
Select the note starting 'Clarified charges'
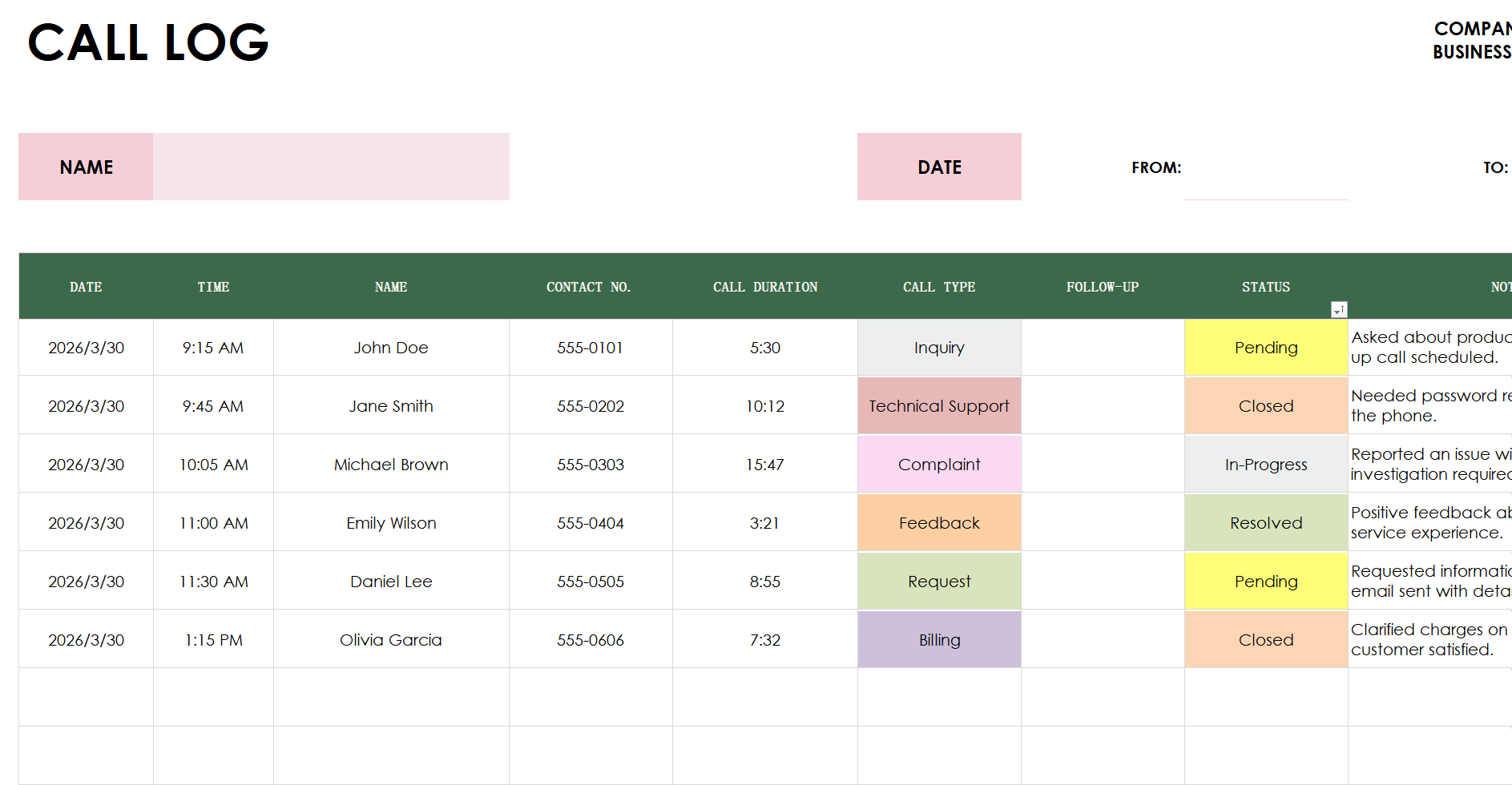[x=1430, y=640]
